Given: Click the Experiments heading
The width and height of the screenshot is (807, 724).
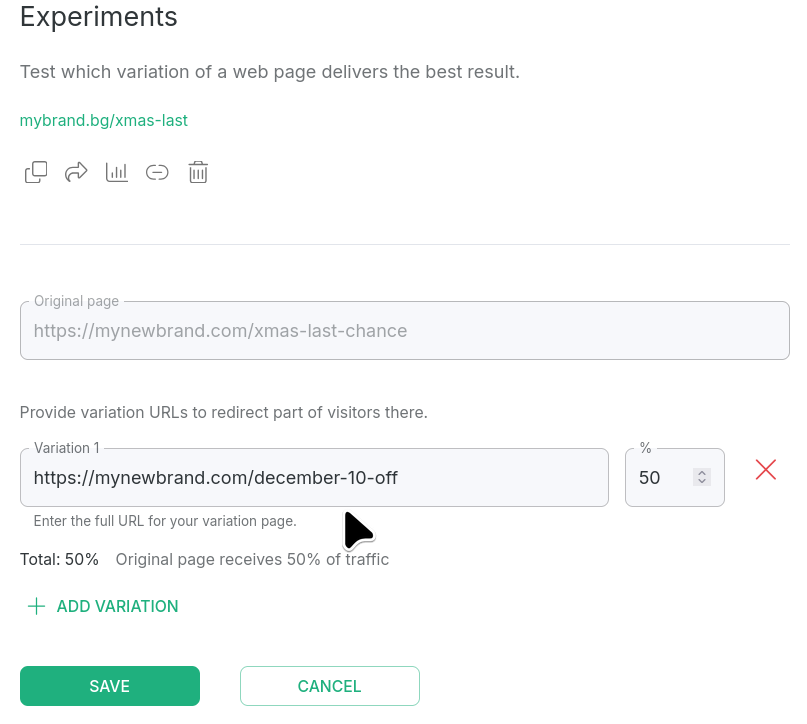Looking at the screenshot, I should 99,17.
